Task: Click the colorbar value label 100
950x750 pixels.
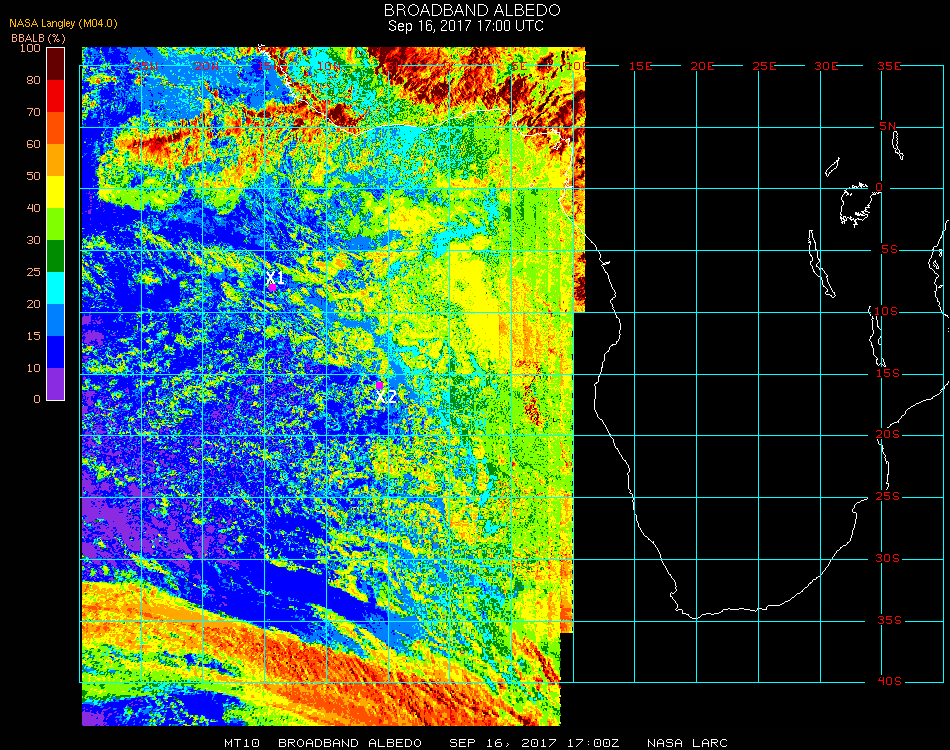Action: pos(30,48)
